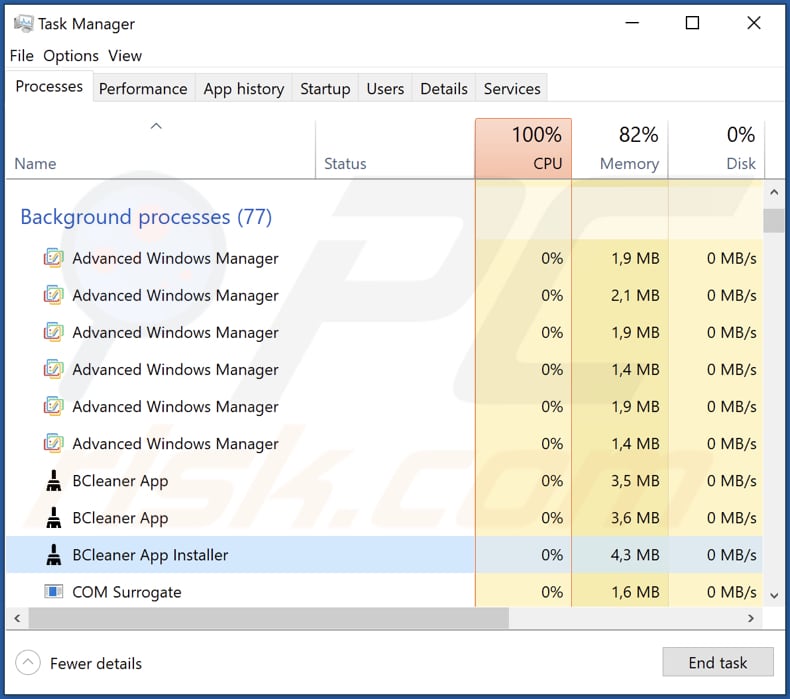The height and width of the screenshot is (699, 790).
Task: Select the BCleaner App Installer process row
Action: coord(384,554)
